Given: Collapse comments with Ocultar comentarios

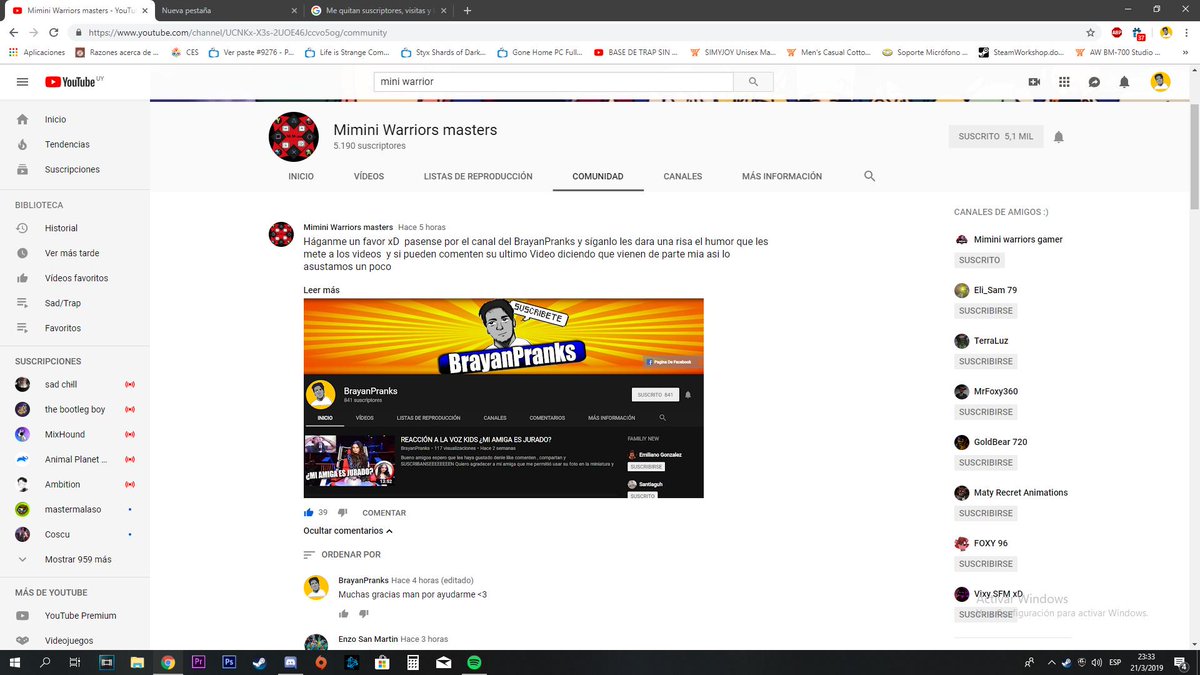Looking at the screenshot, I should tap(348, 531).
